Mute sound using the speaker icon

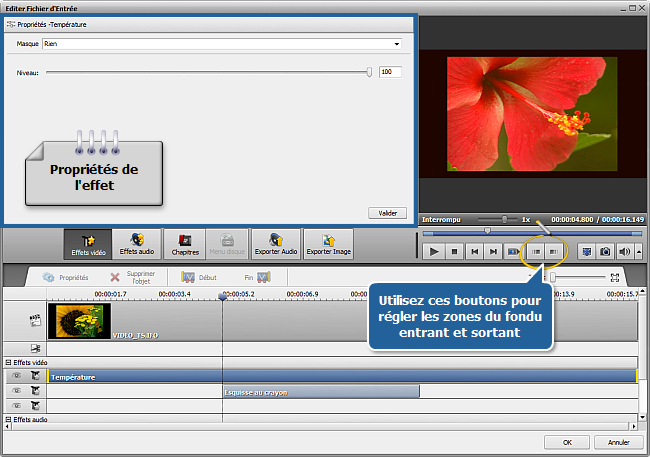623,252
